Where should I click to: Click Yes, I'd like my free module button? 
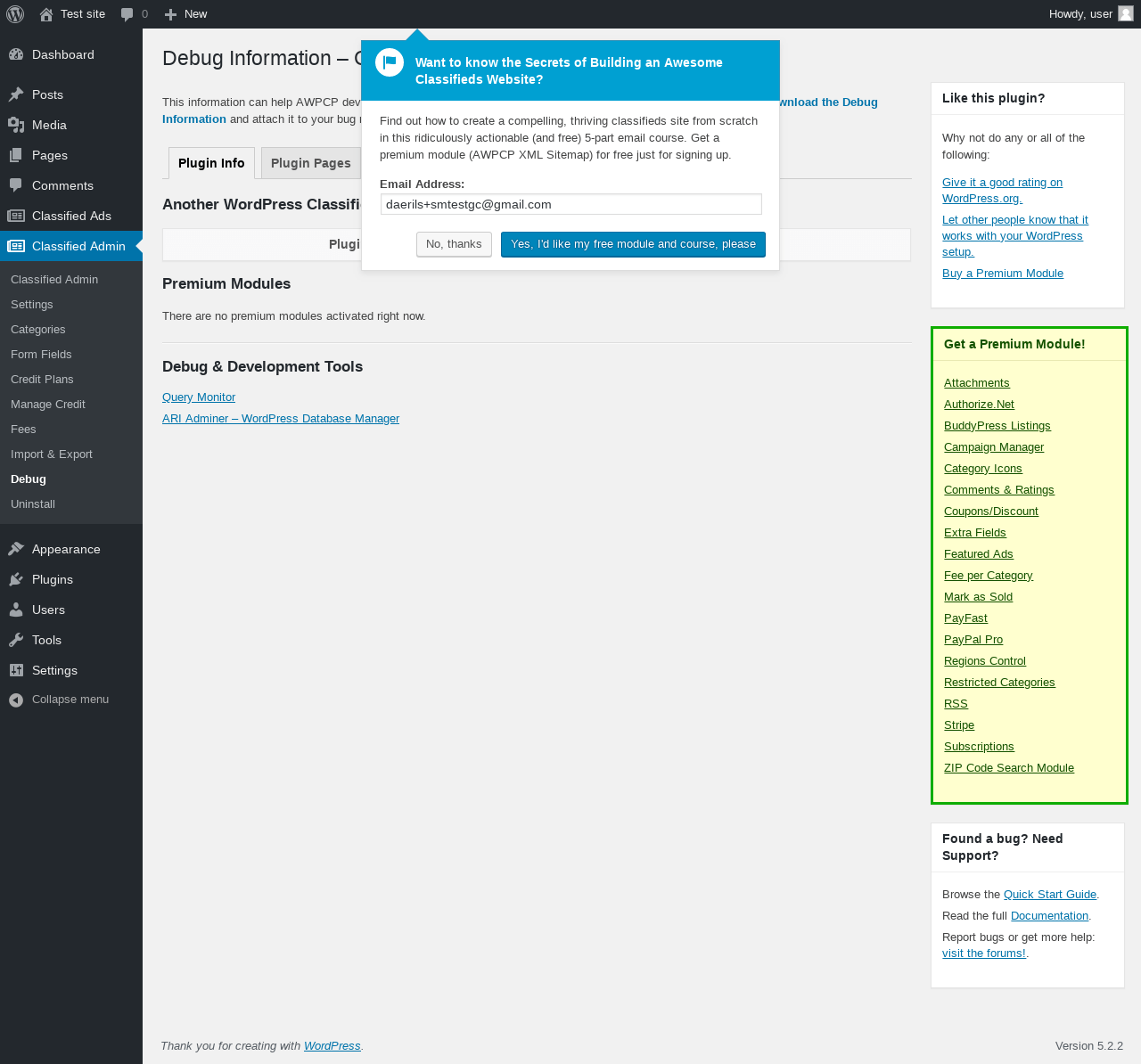tap(633, 244)
